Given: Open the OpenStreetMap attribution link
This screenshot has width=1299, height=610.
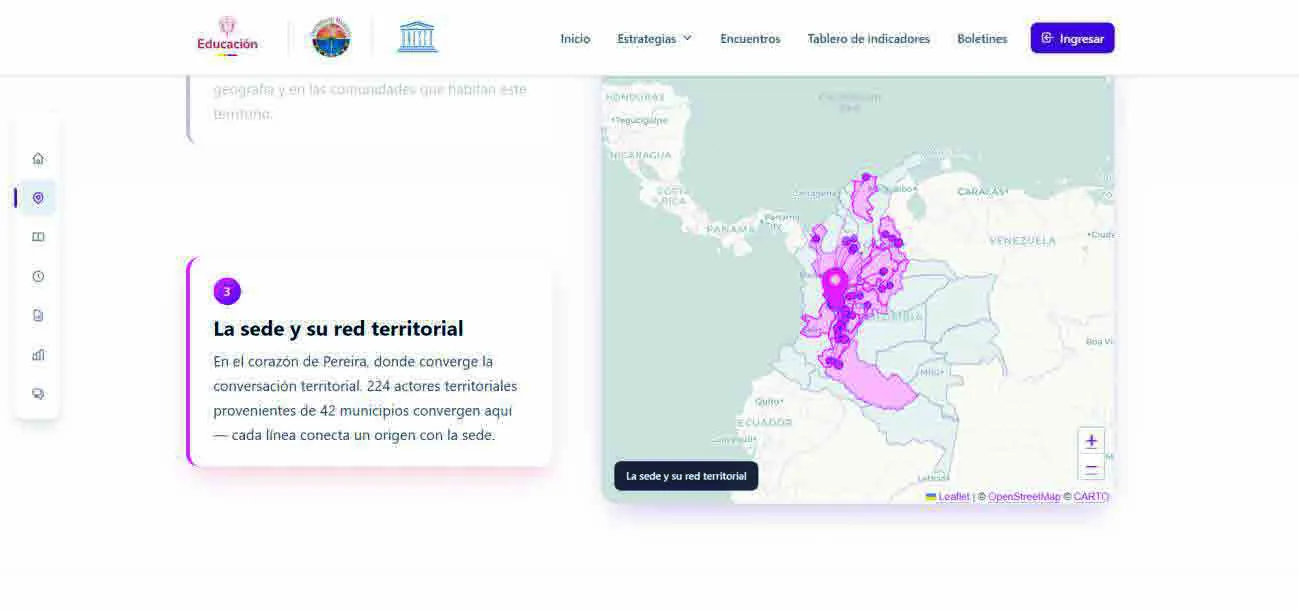Looking at the screenshot, I should coord(1024,496).
